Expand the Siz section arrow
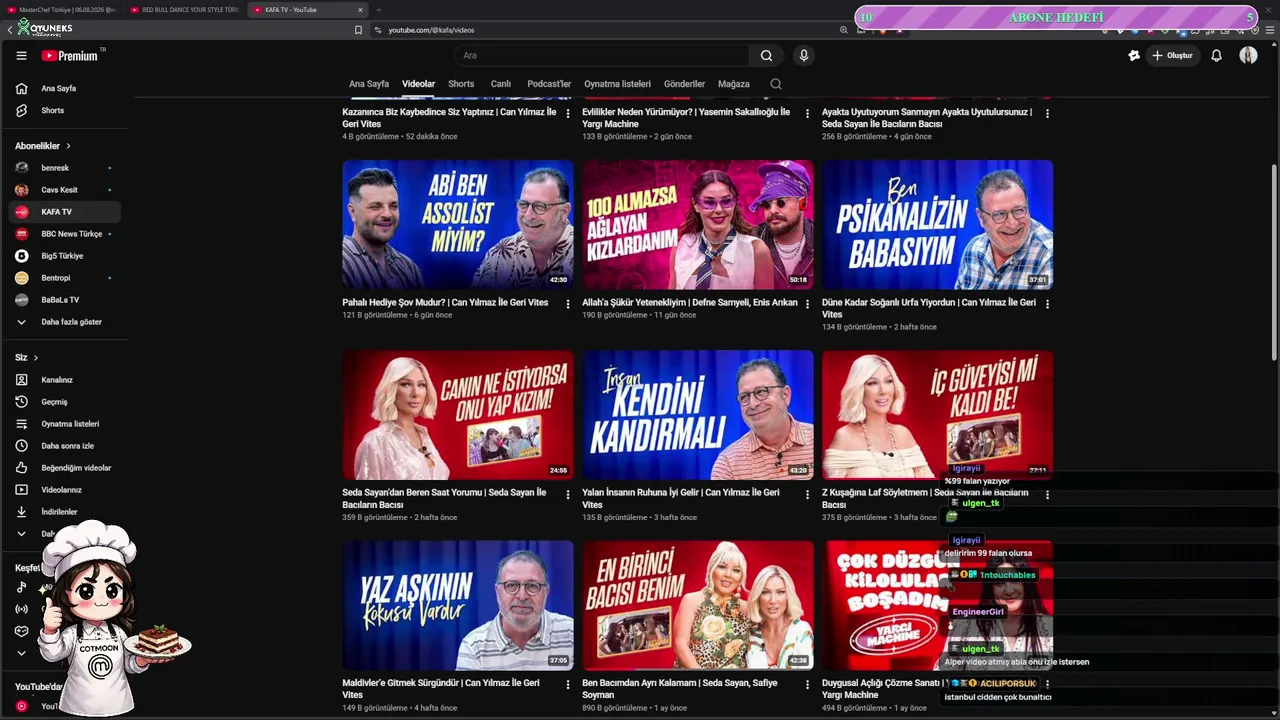1280x720 pixels. pyautogui.click(x=36, y=358)
